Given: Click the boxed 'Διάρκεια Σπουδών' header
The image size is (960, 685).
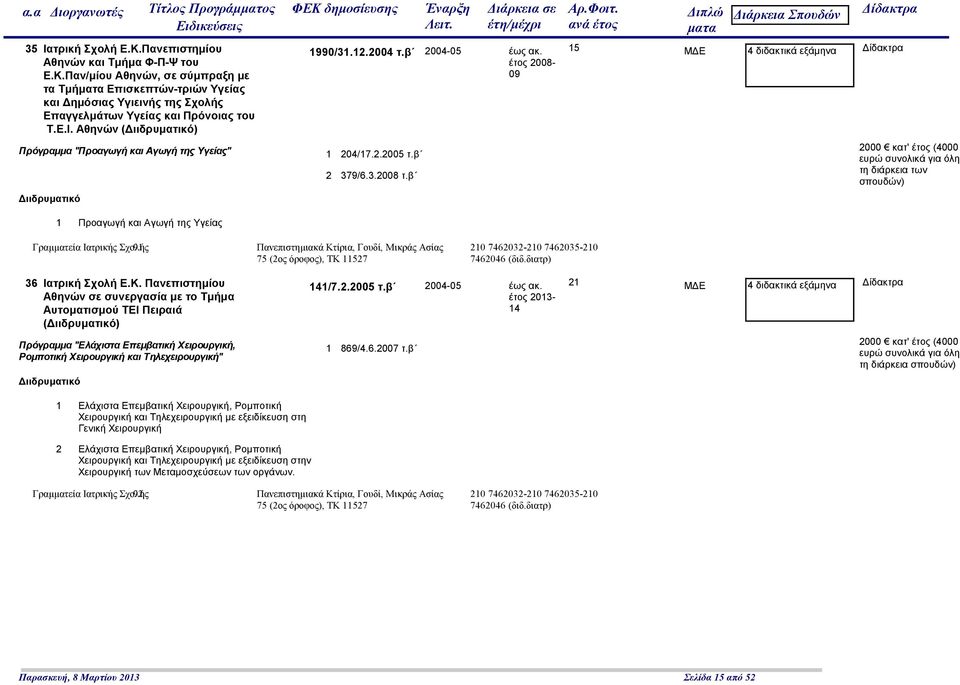Looking at the screenshot, I should click(790, 15).
